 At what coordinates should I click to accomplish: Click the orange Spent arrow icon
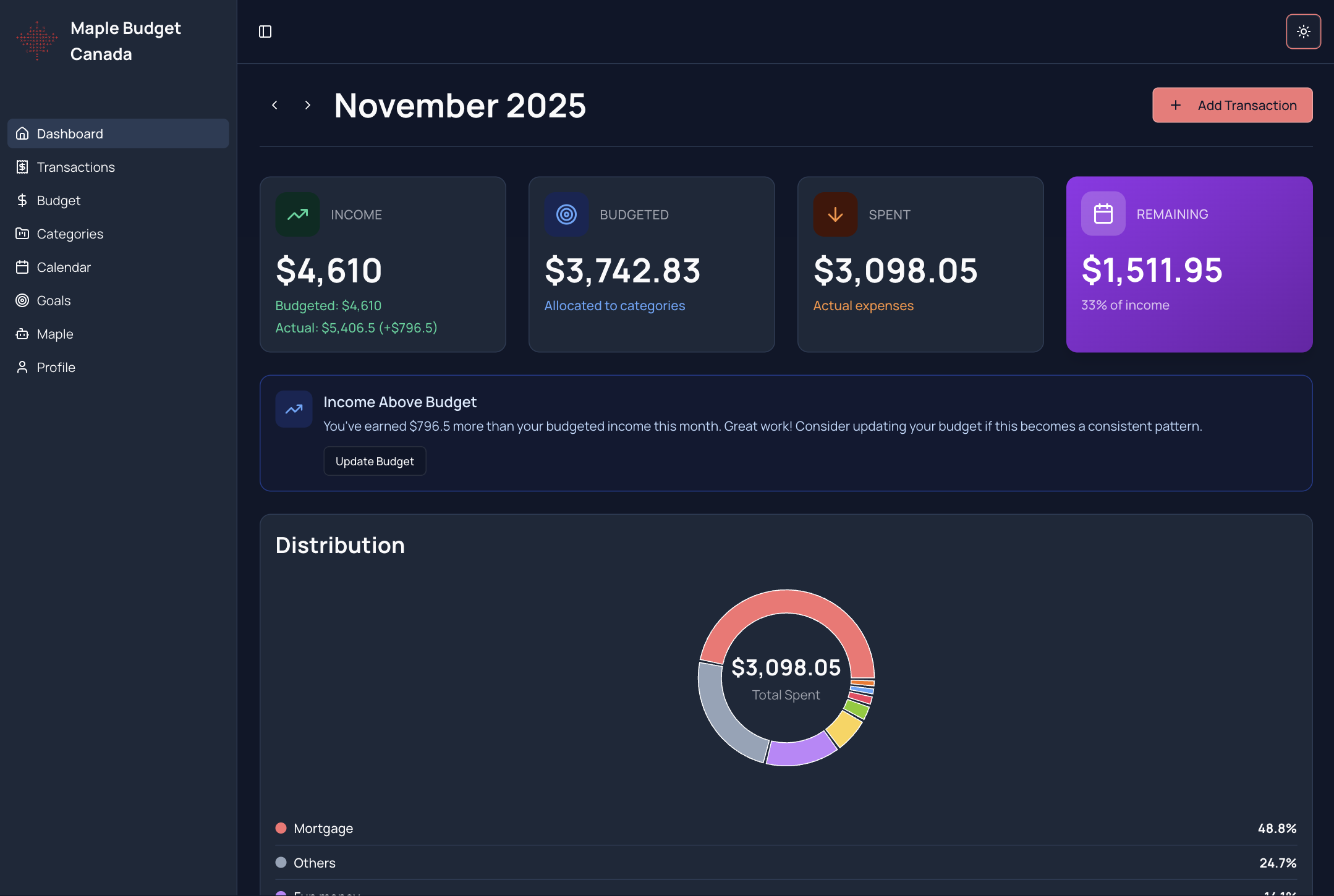[835, 214]
